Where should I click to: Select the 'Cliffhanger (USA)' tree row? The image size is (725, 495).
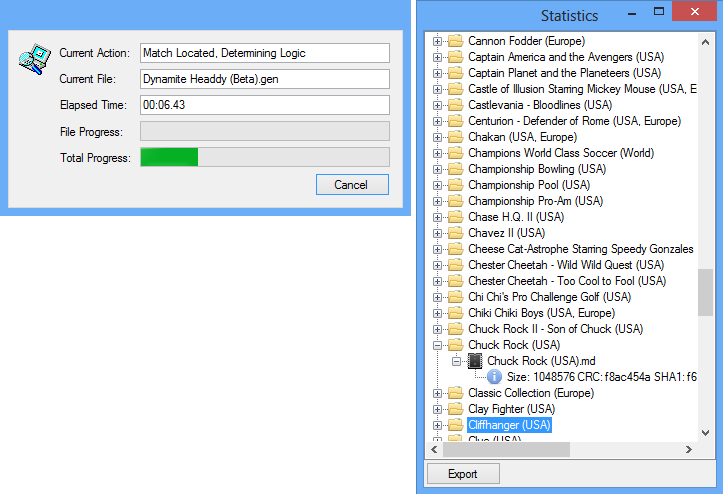tap(509, 425)
